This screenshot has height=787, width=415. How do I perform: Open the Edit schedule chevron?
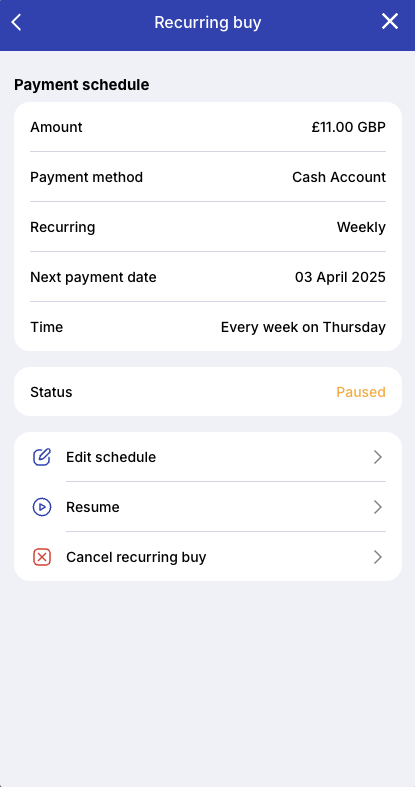pos(378,457)
